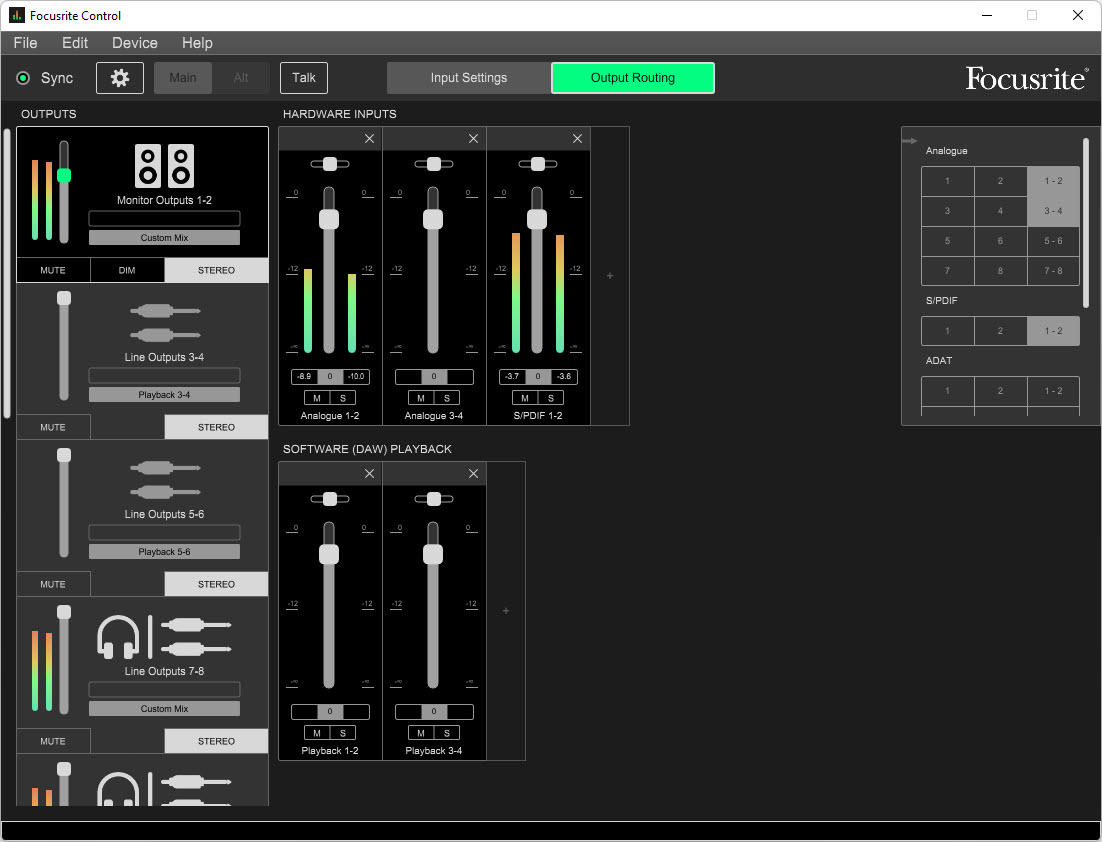Remove the S/PDIF 1-2 channel with X
This screenshot has height=842, width=1102.
(577, 138)
